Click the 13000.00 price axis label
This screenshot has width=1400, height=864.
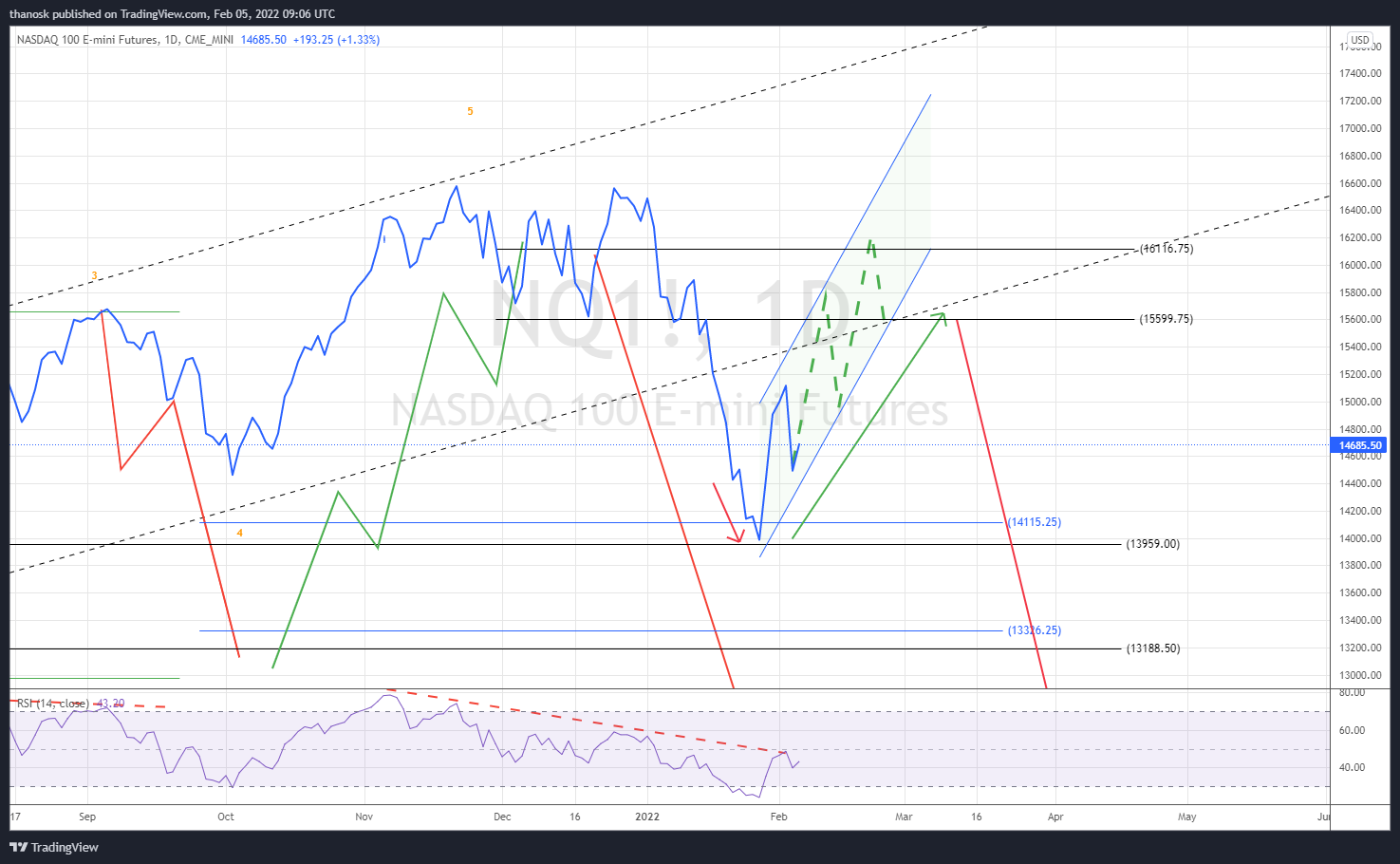(x=1360, y=675)
